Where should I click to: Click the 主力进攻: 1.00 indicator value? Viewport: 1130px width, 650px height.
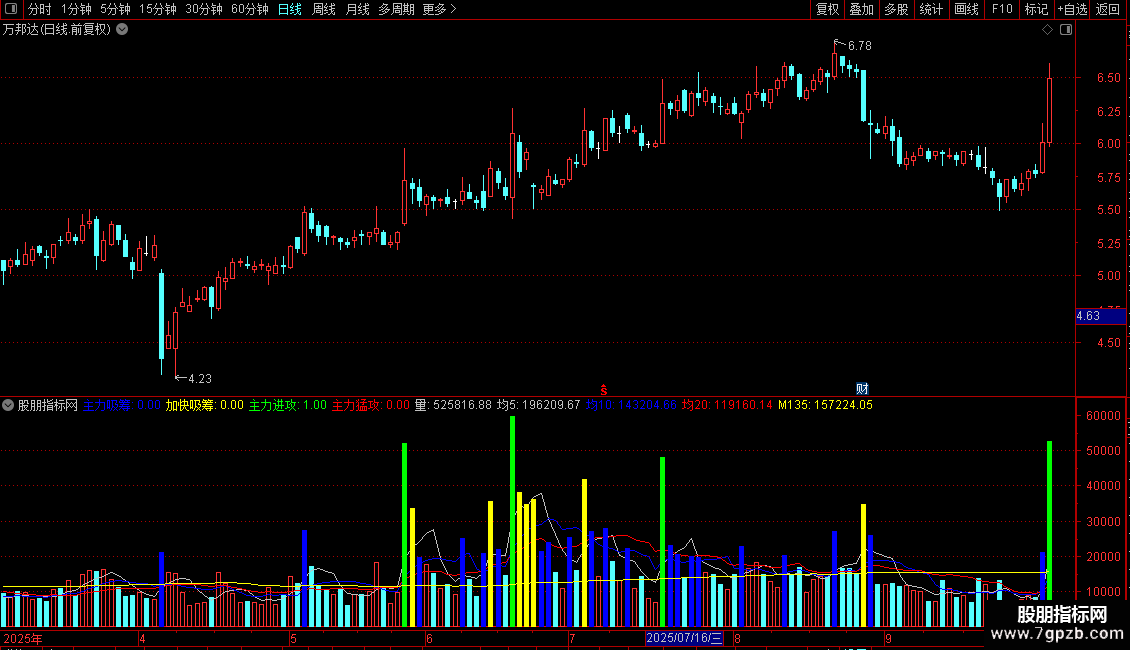coord(288,405)
